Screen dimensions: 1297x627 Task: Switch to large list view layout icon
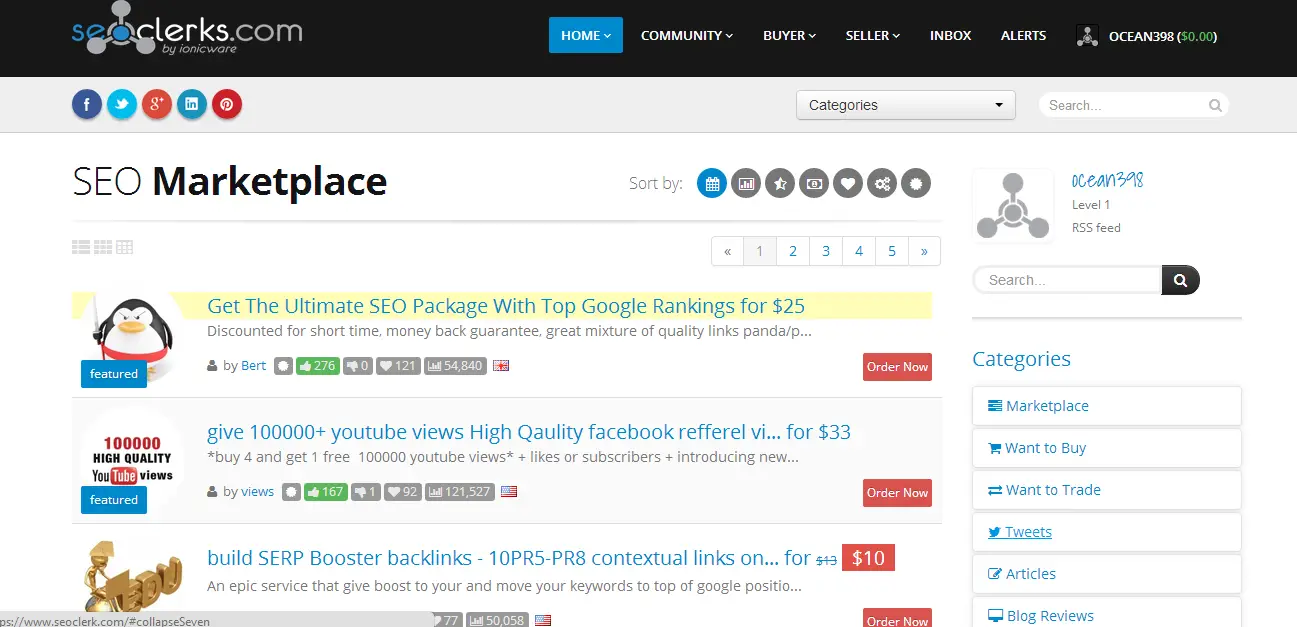(x=81, y=247)
